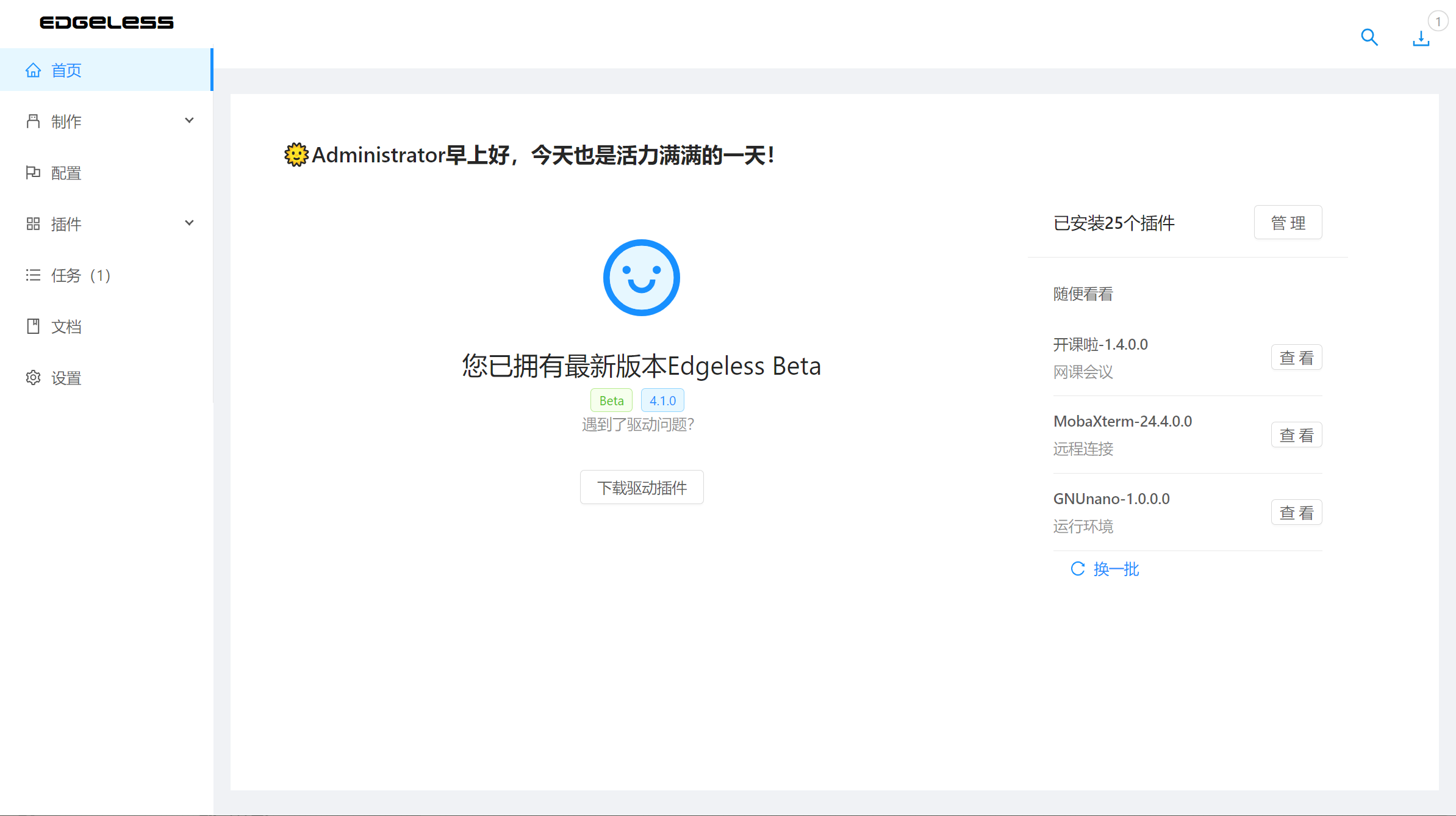This screenshot has height=816, width=1456.
Task: Open the 任务 (1) menu item
Action: [106, 275]
